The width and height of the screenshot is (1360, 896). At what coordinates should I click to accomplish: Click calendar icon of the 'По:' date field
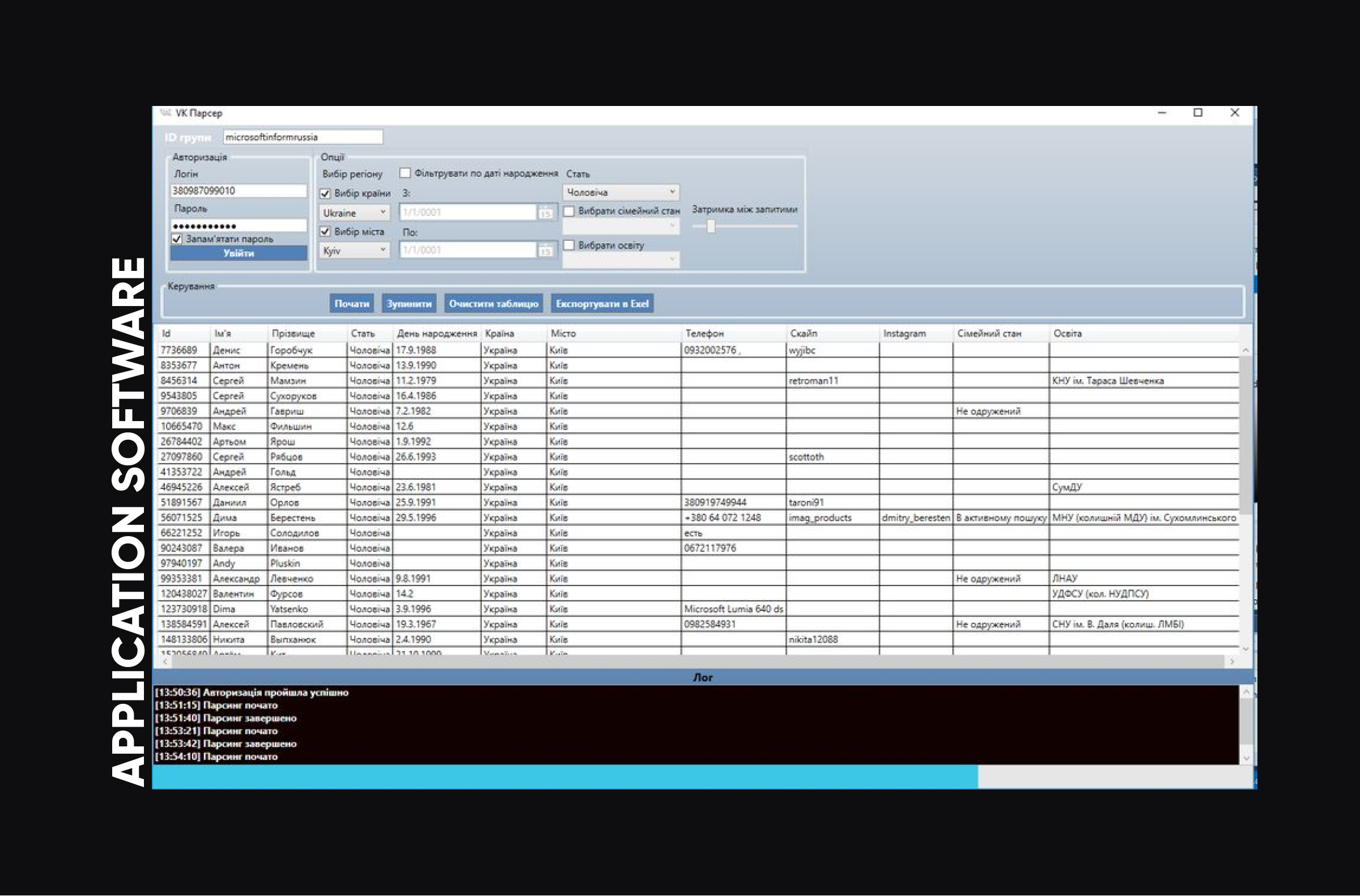pyautogui.click(x=545, y=250)
